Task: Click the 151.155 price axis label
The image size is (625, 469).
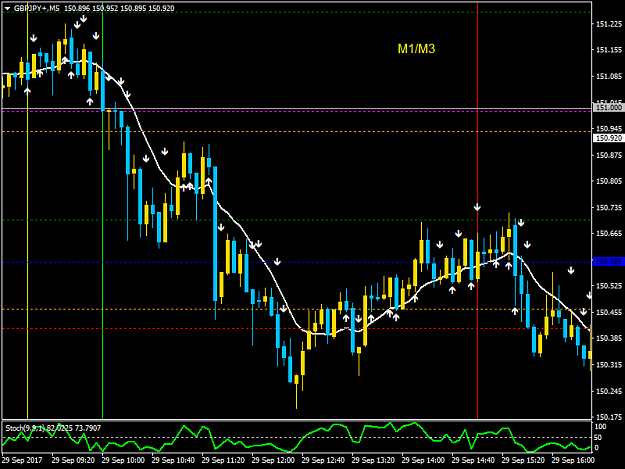Action: click(609, 50)
